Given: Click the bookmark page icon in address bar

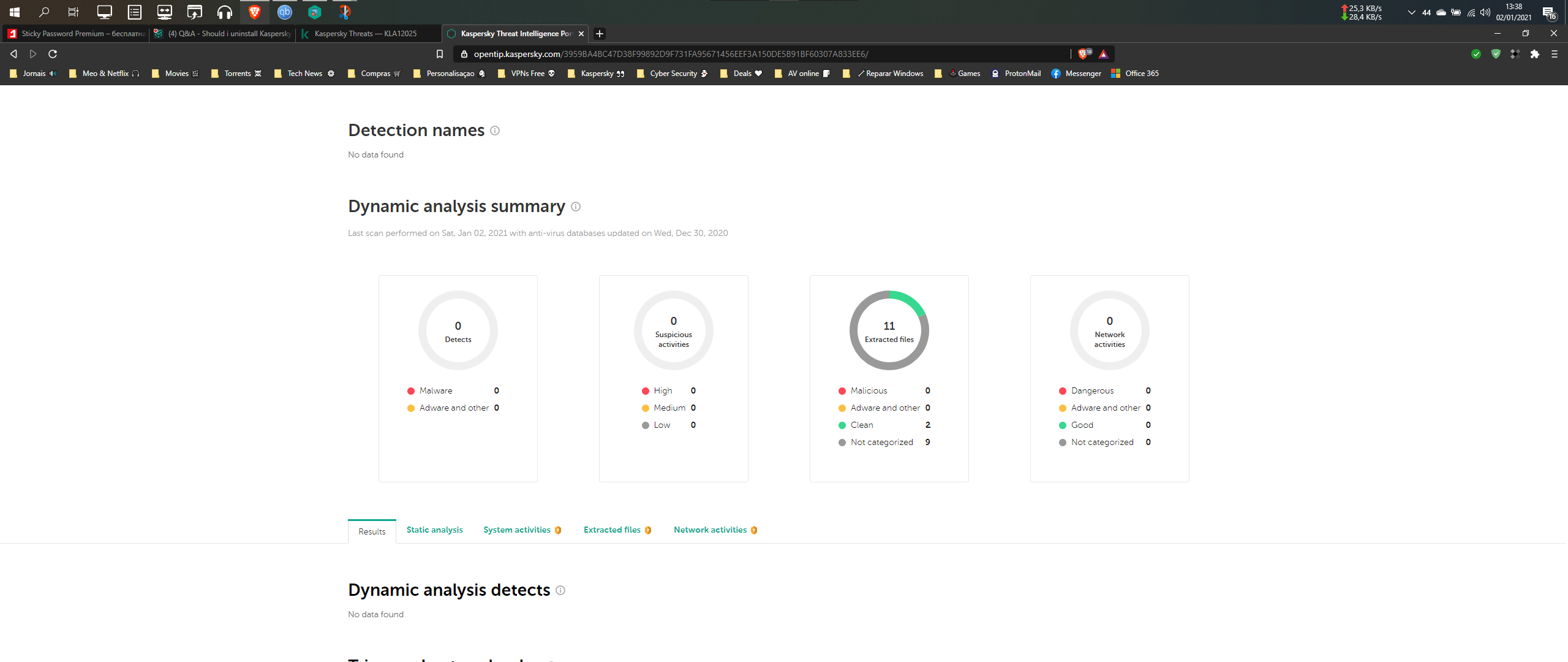Looking at the screenshot, I should coord(439,54).
